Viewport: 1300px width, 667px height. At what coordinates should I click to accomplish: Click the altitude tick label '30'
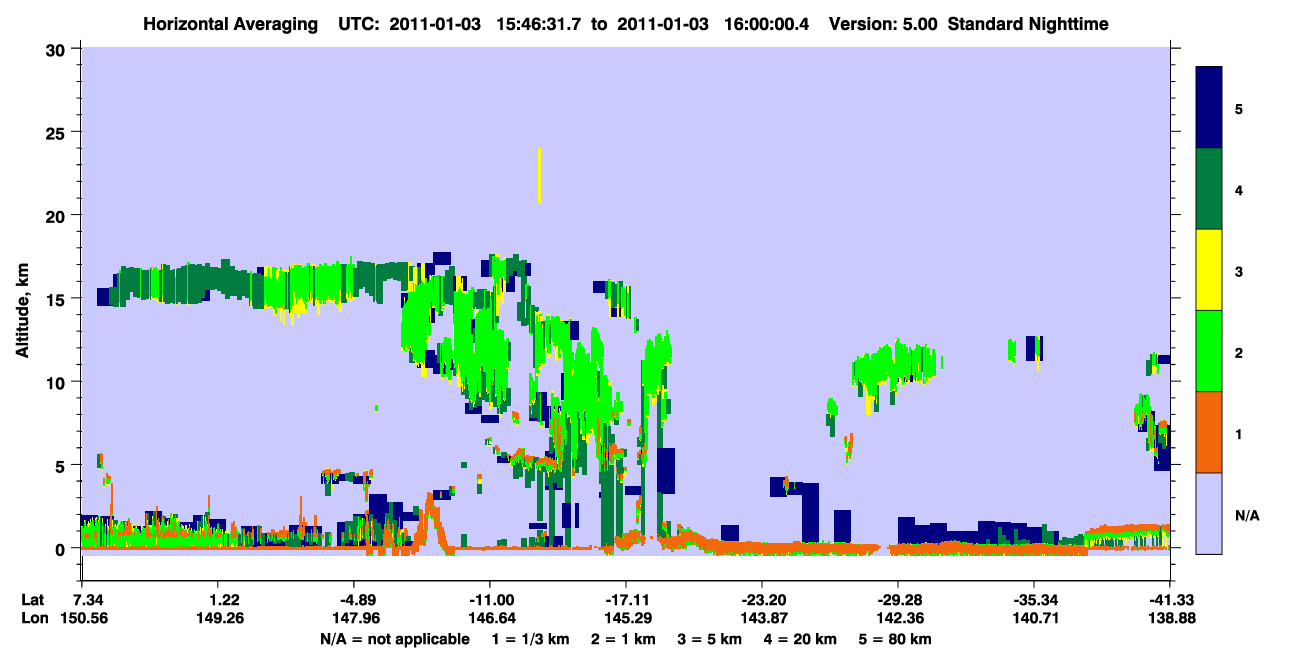[x=58, y=48]
